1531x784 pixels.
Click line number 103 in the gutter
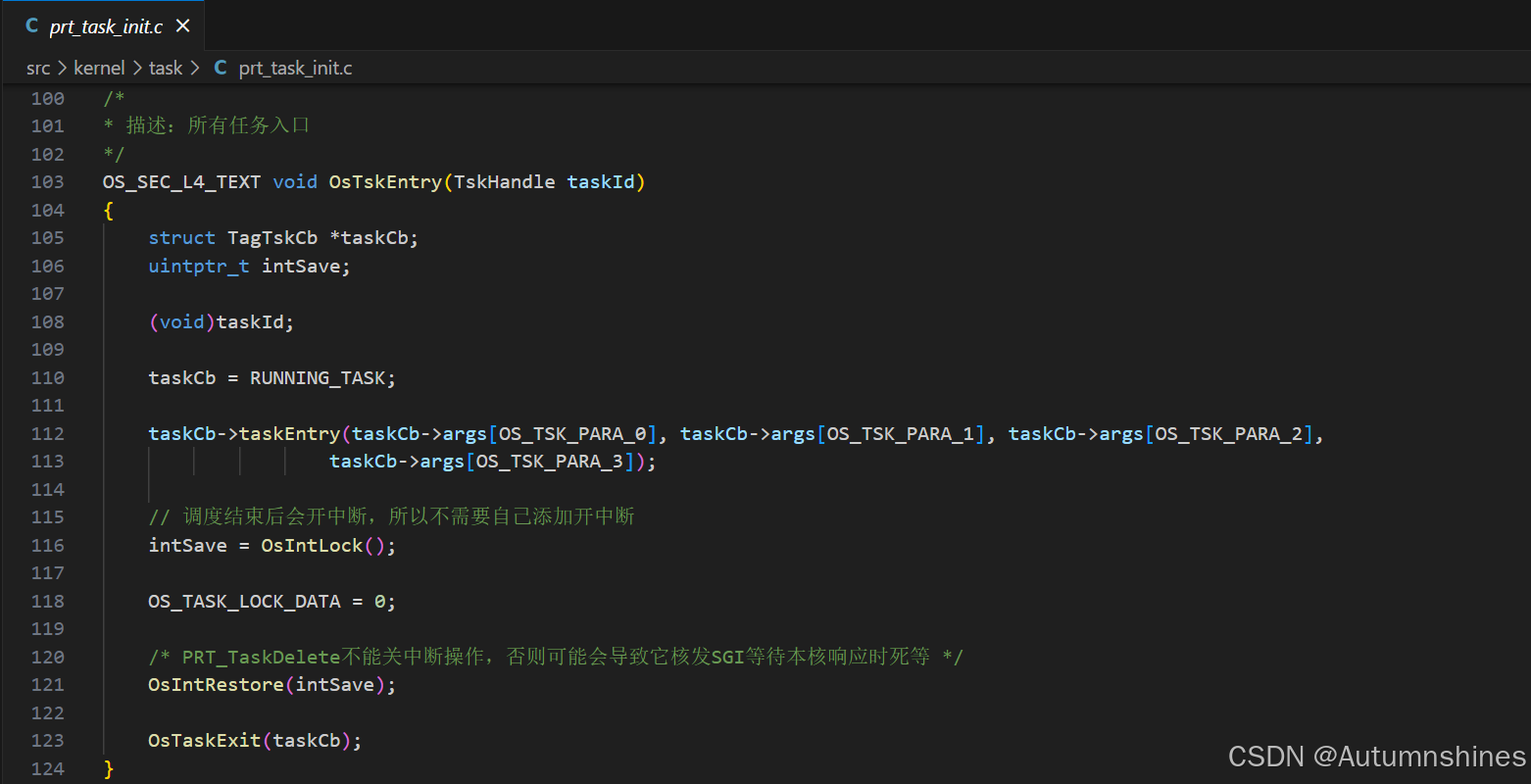click(x=47, y=182)
